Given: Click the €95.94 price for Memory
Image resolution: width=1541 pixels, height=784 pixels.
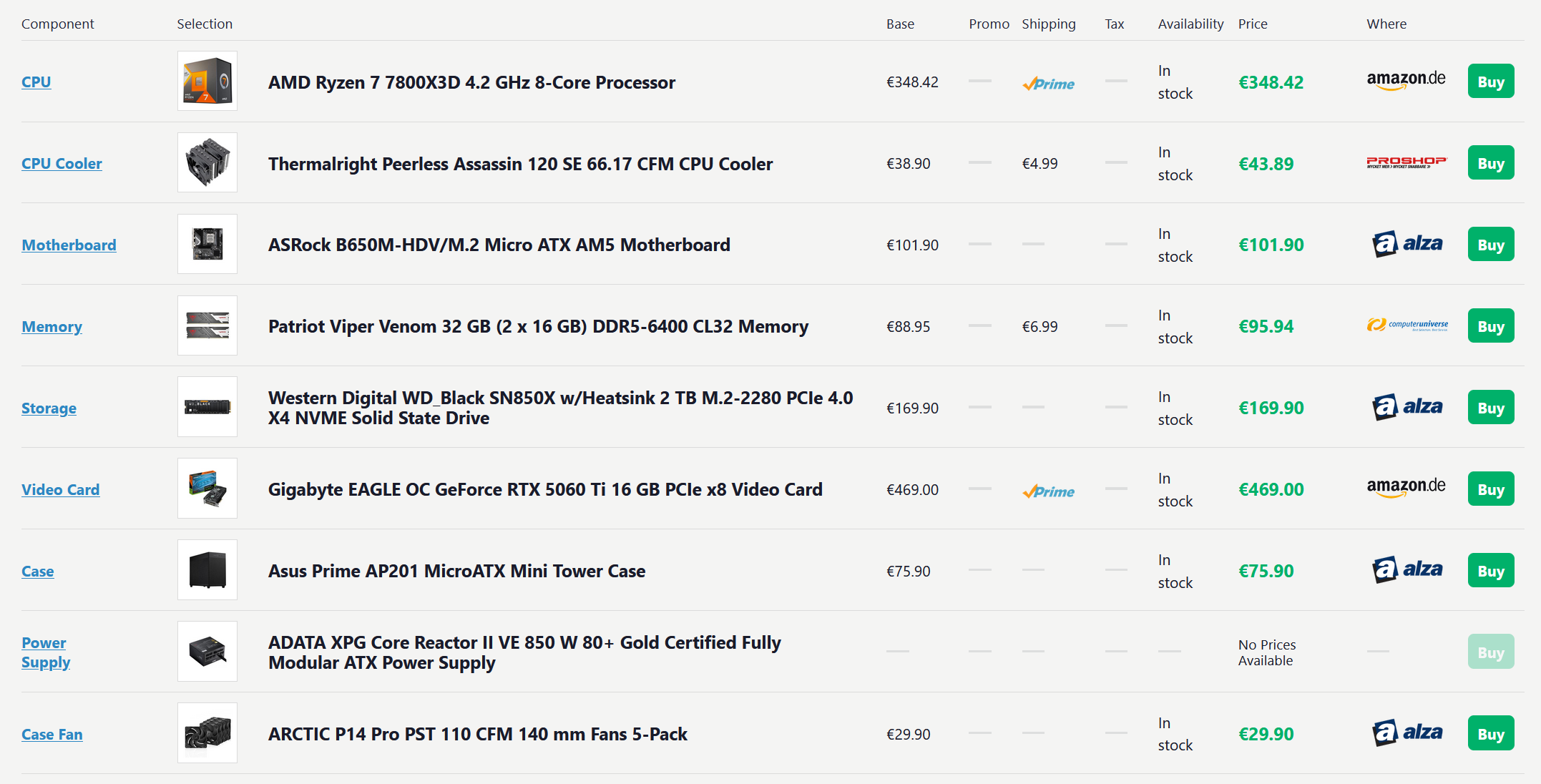Looking at the screenshot, I should pos(1266,327).
